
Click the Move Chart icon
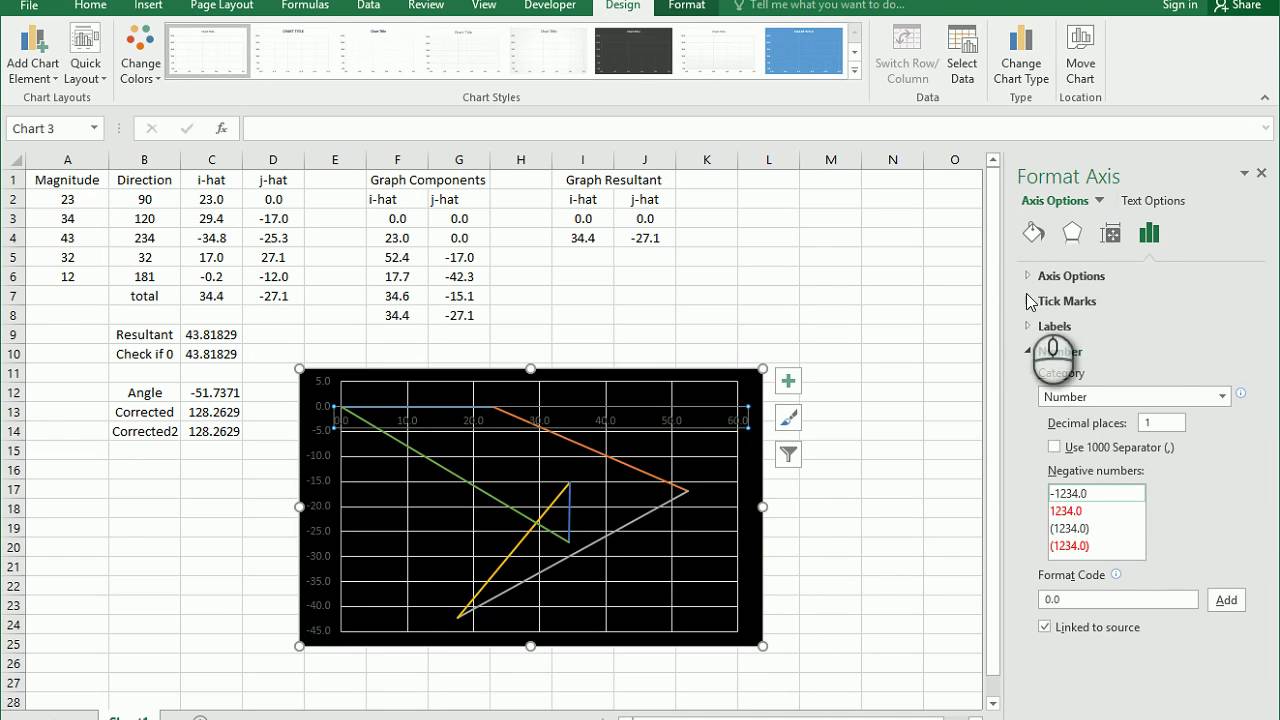pyautogui.click(x=1080, y=41)
